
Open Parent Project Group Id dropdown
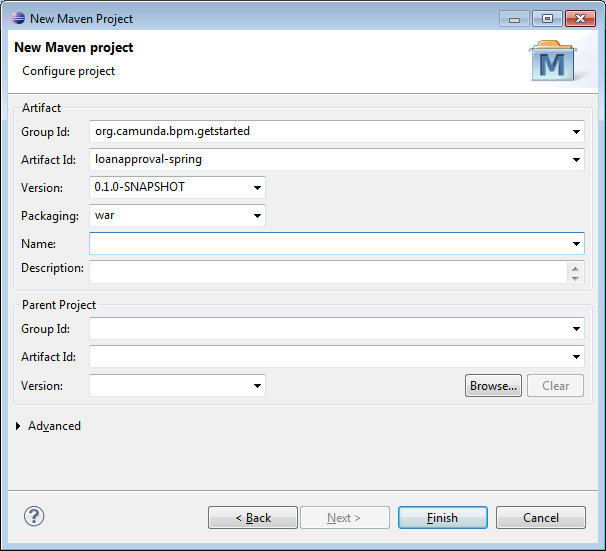pyautogui.click(x=577, y=329)
